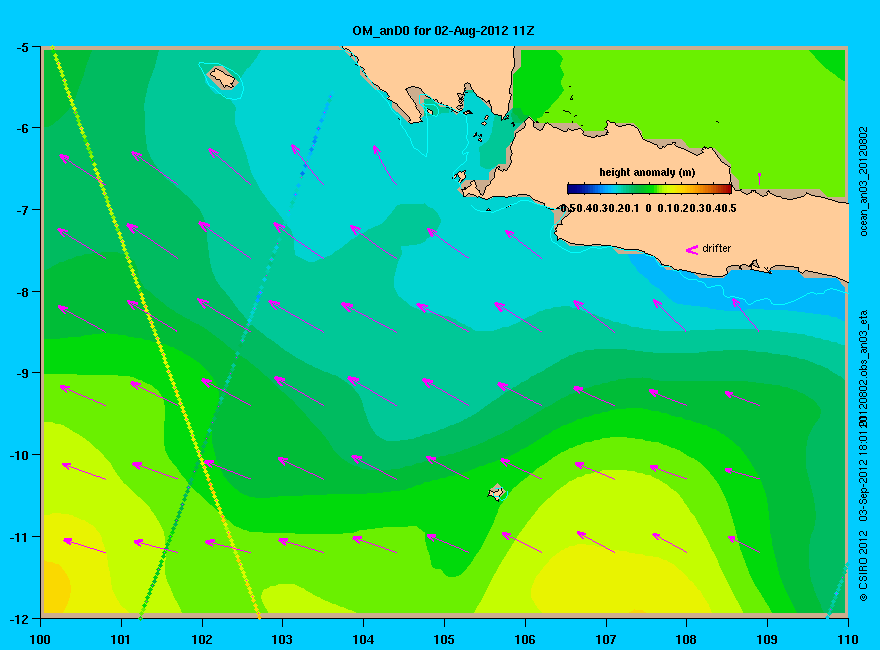
Task: Click the plot title OM_anD0 for 02-Aug-2012 11Z
Action: click(x=443, y=31)
